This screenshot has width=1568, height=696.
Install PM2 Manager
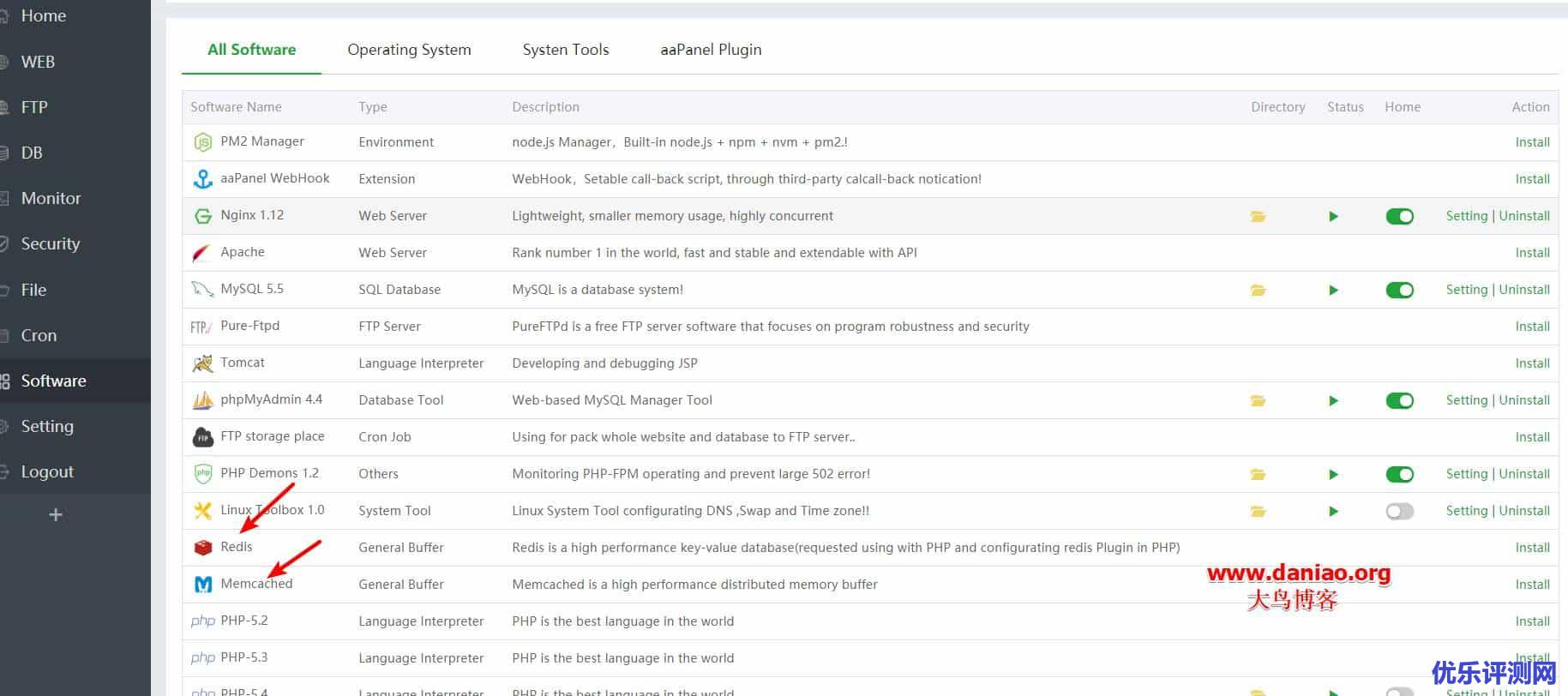(1532, 142)
